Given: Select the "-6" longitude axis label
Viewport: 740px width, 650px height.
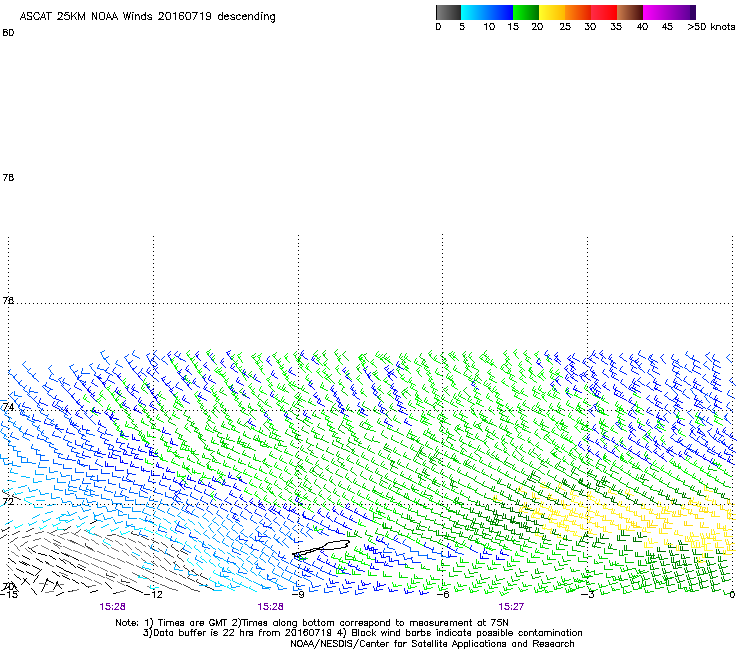Looking at the screenshot, I should (x=443, y=595).
